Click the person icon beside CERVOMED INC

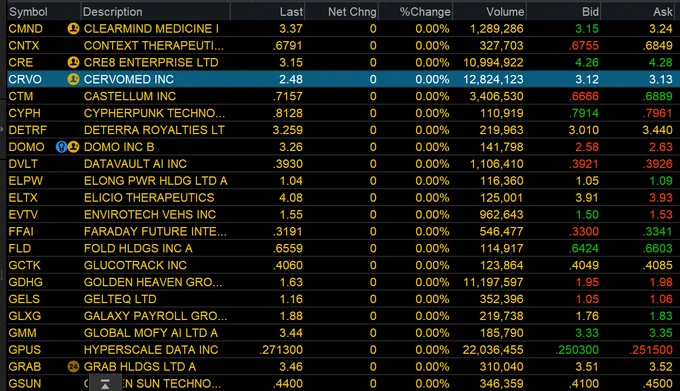pos(73,79)
